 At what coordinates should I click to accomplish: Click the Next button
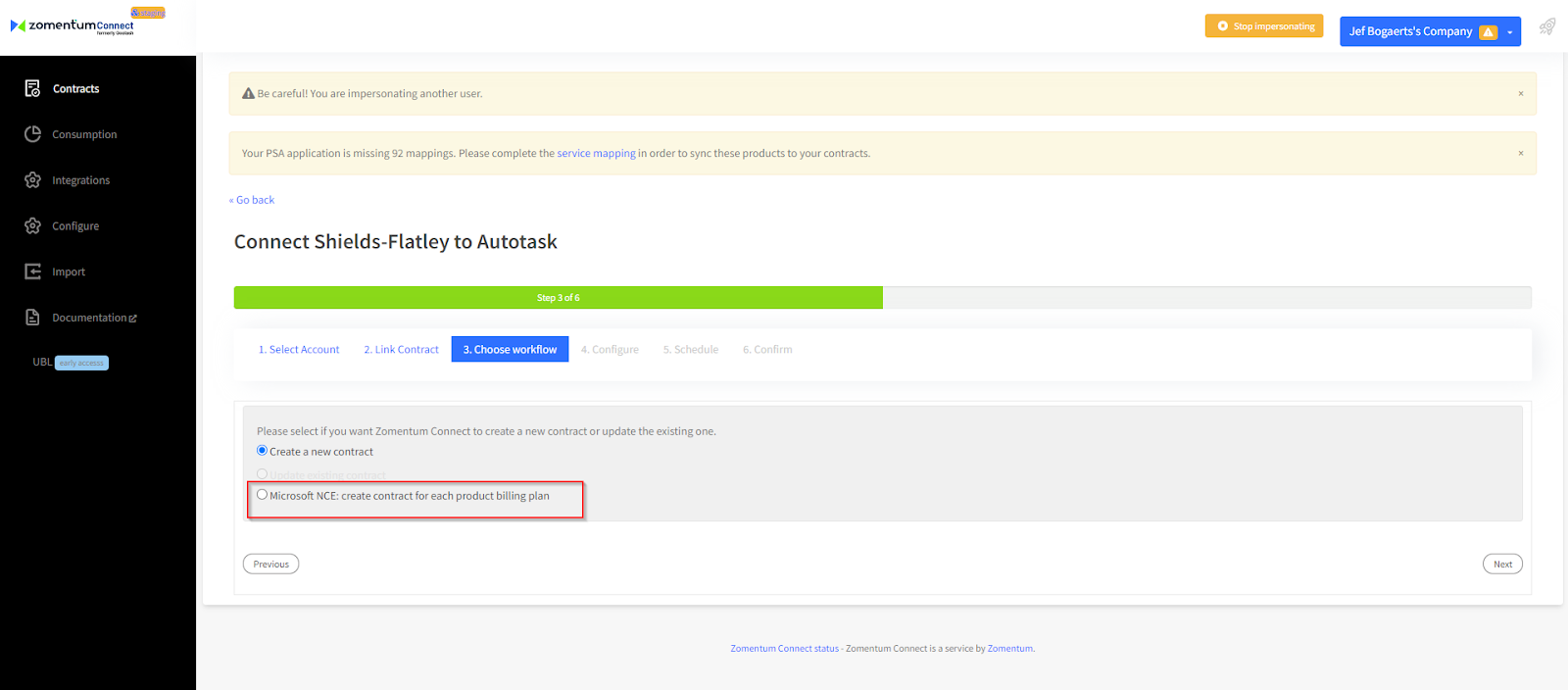coord(1502,564)
